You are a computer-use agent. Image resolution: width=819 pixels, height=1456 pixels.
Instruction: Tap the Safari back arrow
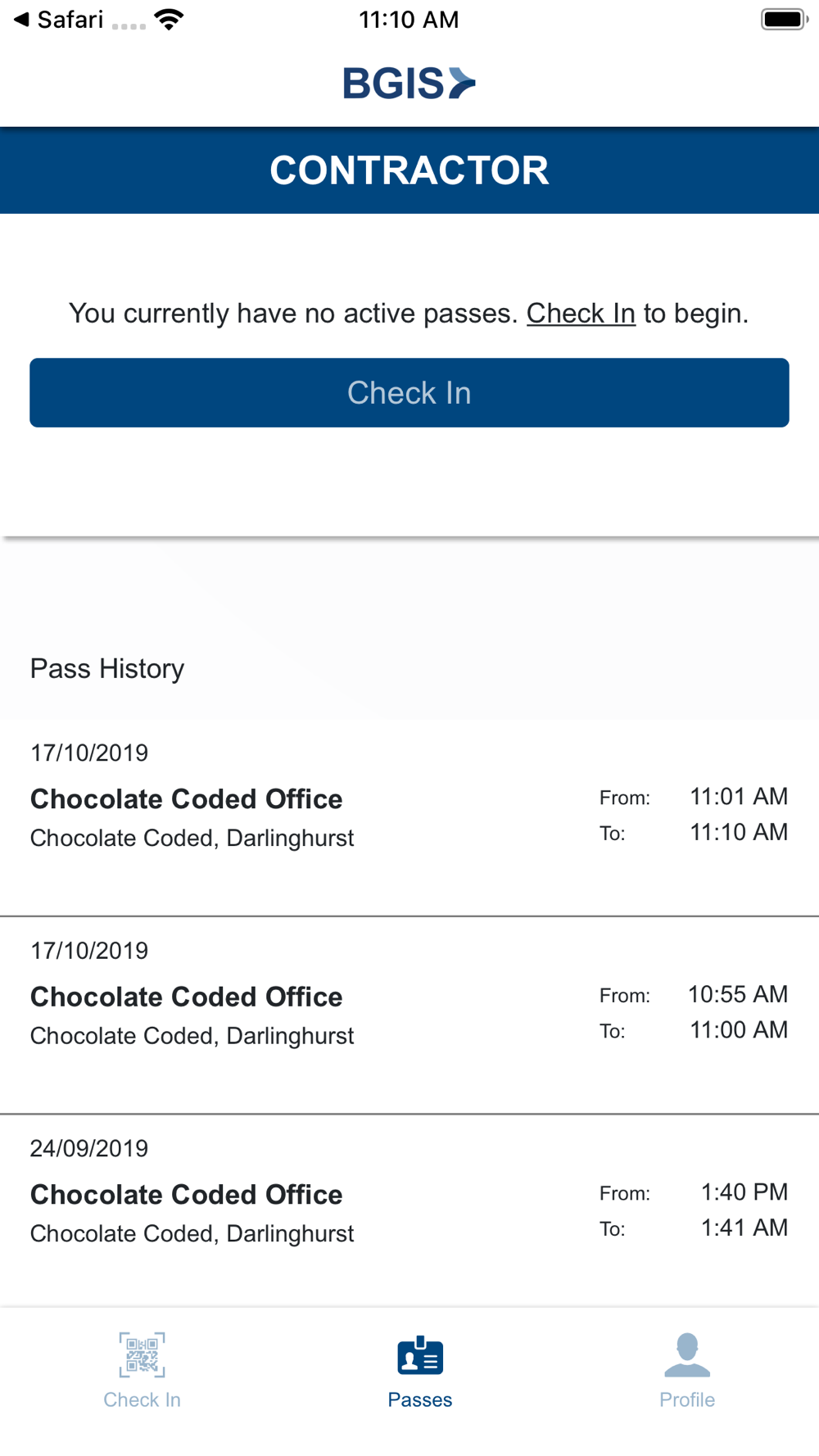(x=22, y=19)
